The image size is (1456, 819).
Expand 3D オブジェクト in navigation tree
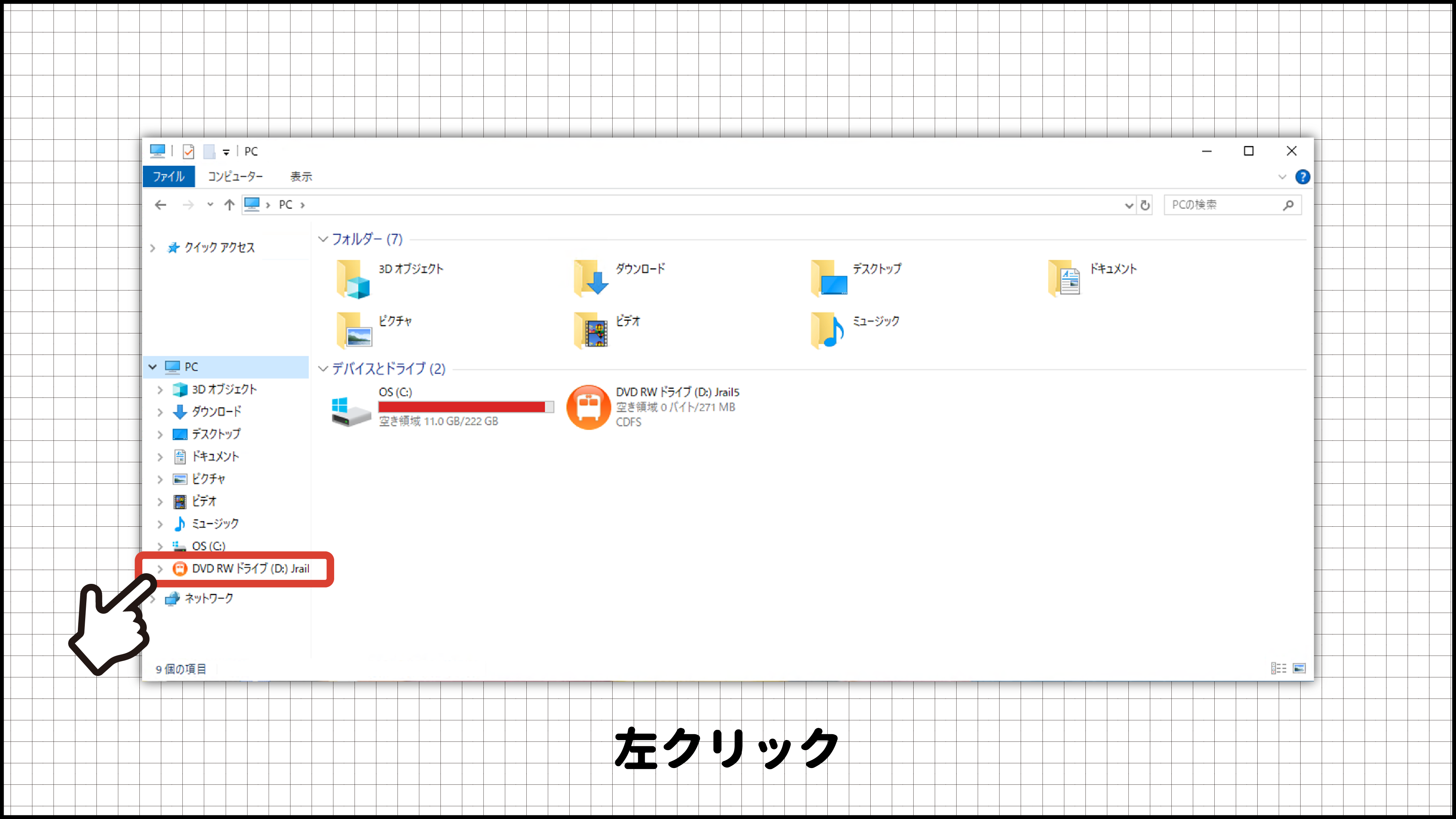(160, 389)
